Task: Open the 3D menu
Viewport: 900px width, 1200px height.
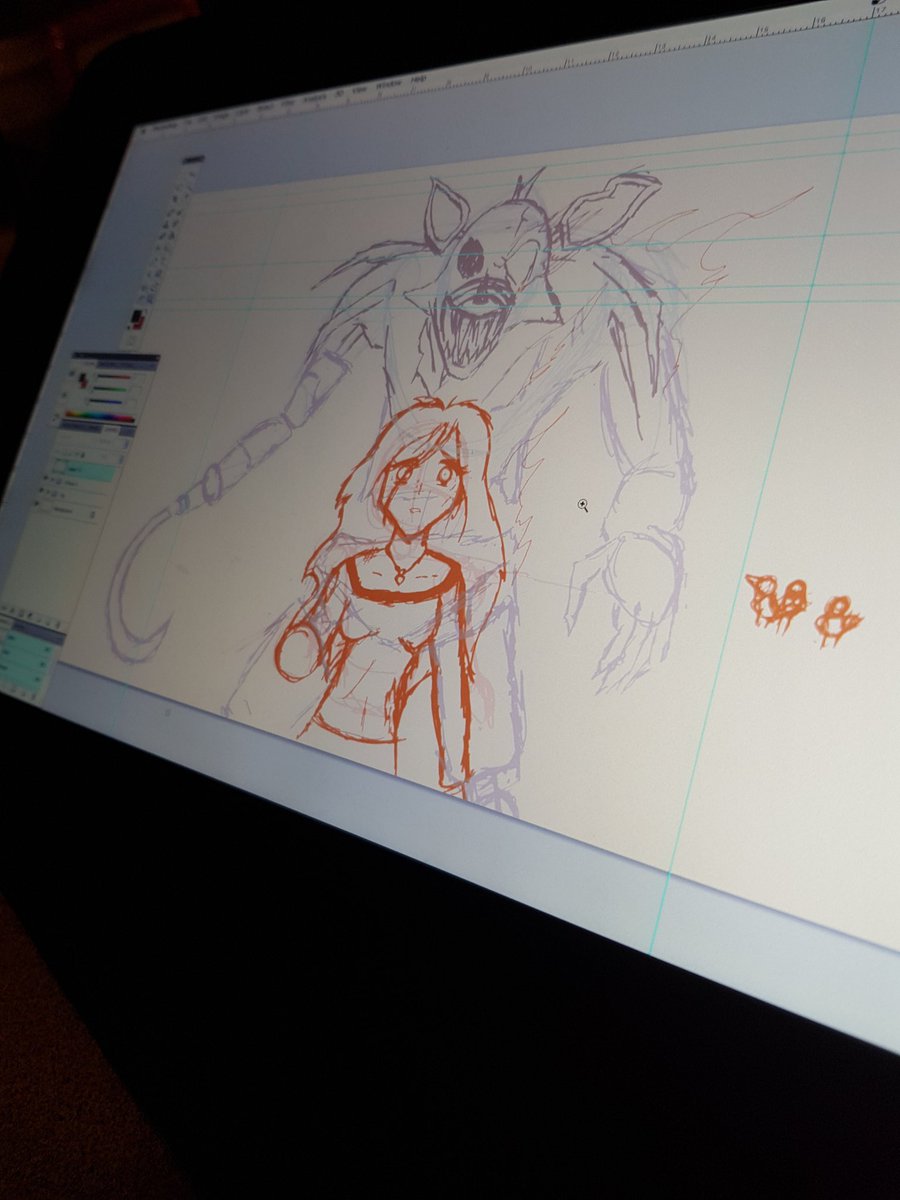Action: [338, 92]
